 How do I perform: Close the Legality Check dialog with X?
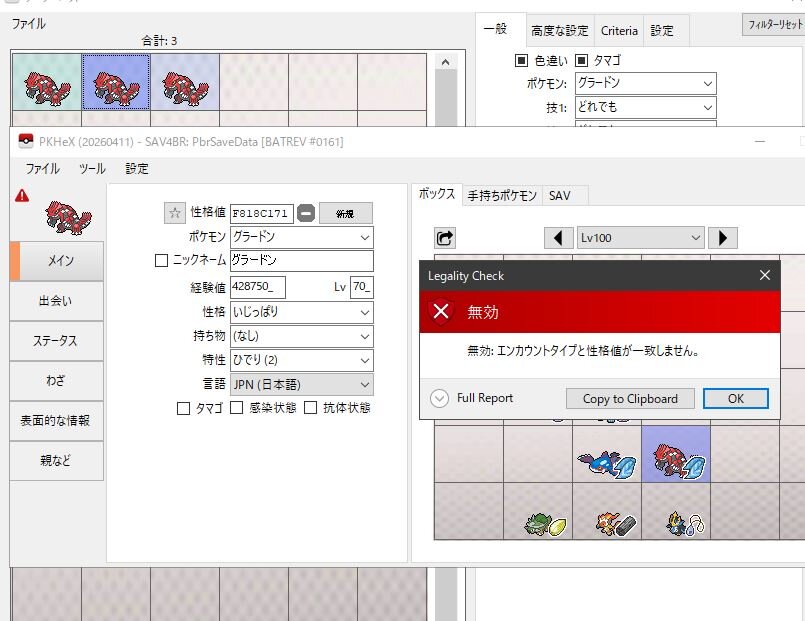tap(765, 275)
